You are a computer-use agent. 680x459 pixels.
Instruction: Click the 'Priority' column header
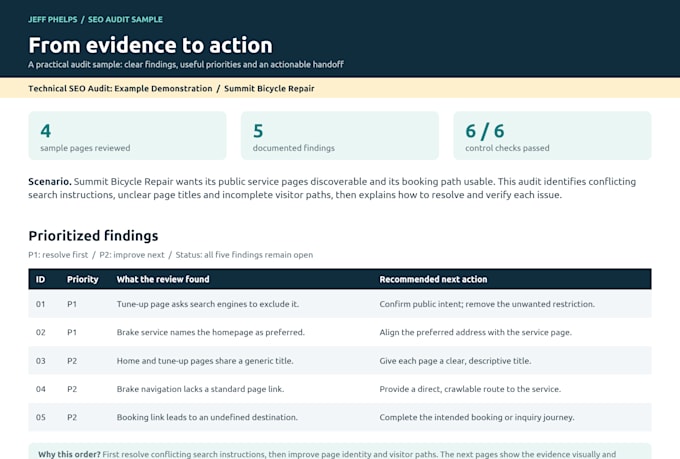[82, 279]
